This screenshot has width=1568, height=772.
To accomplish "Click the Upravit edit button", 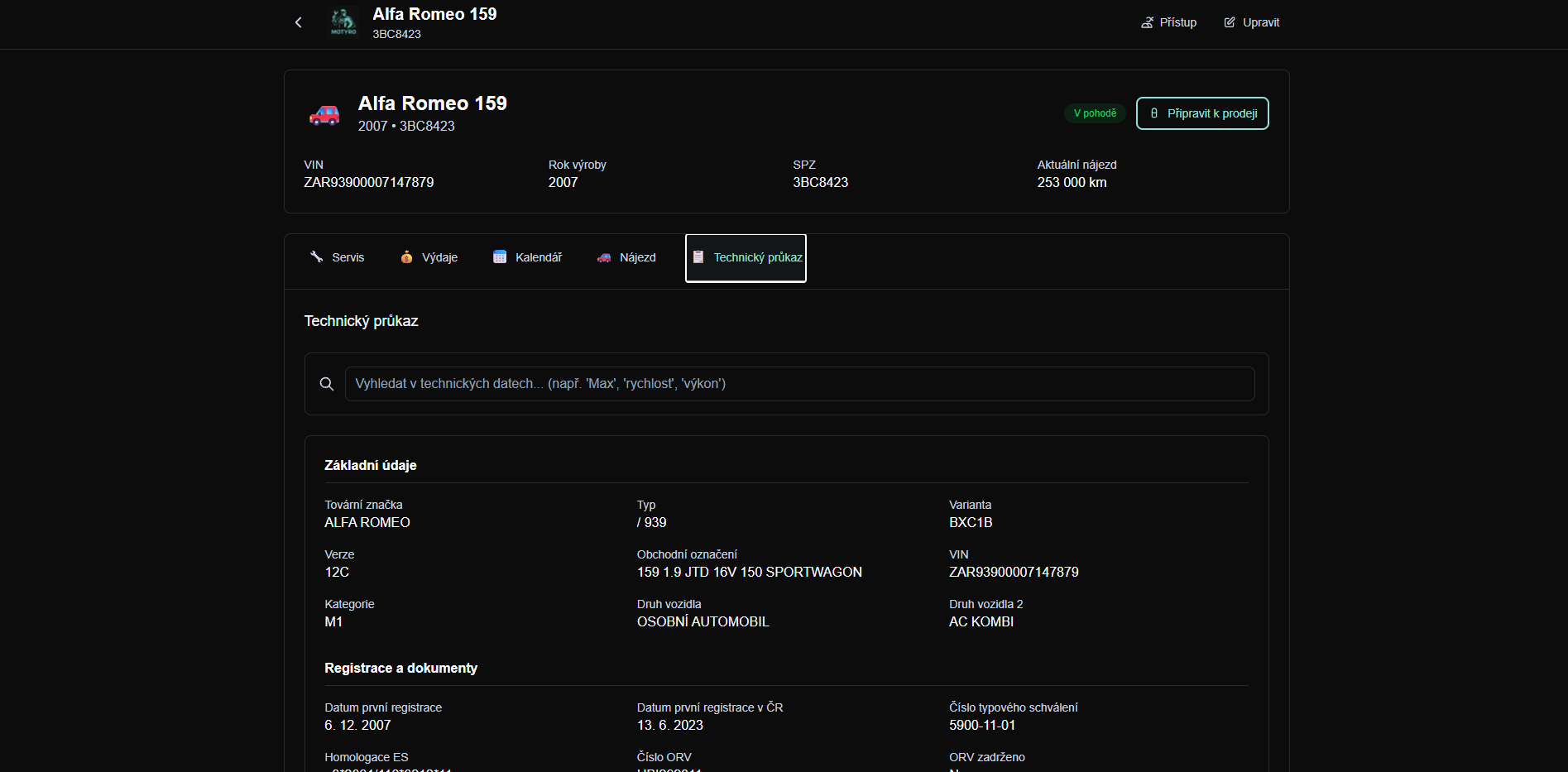I will point(1252,22).
